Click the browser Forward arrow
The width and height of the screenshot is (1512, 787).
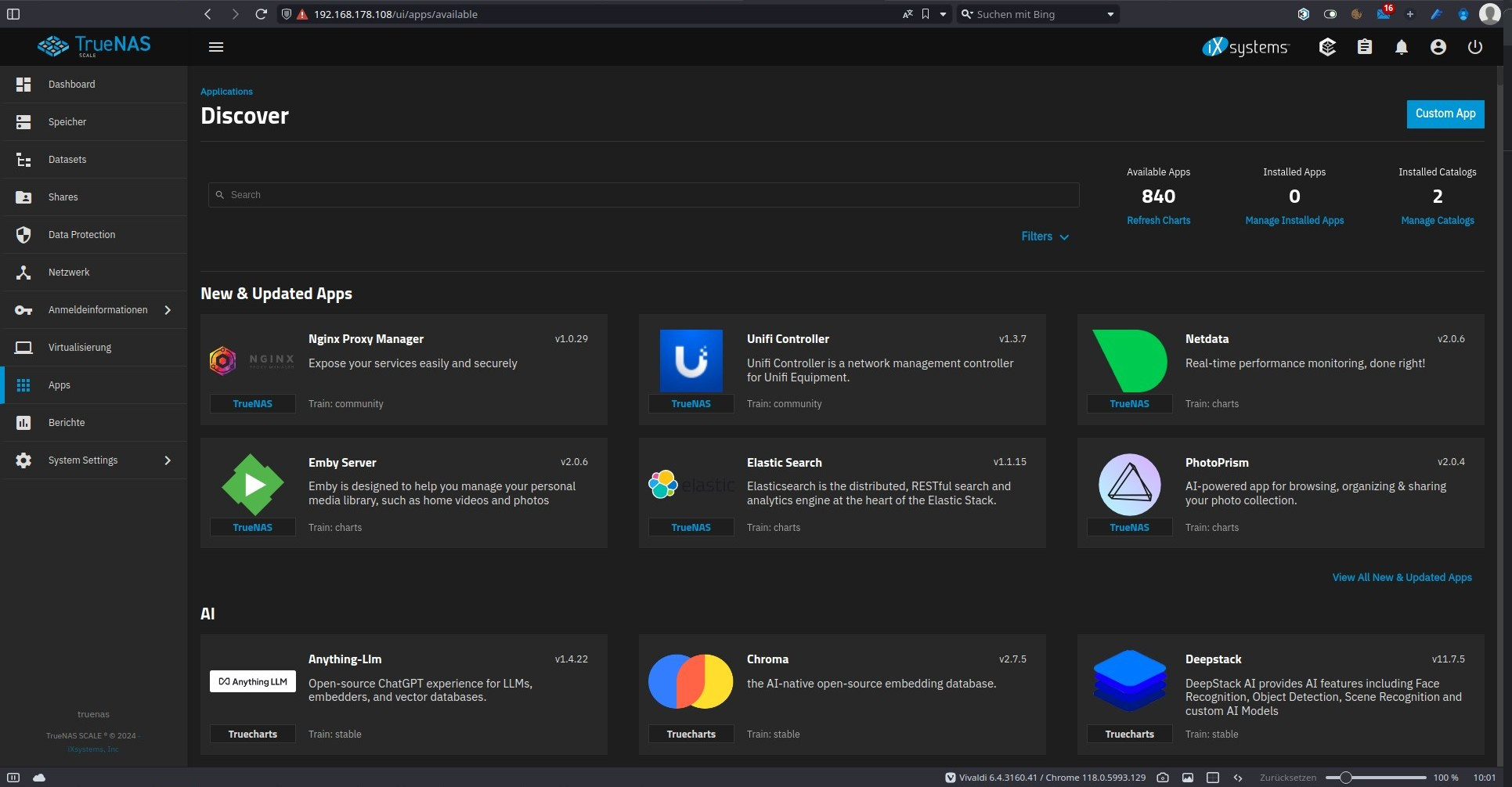(234, 14)
